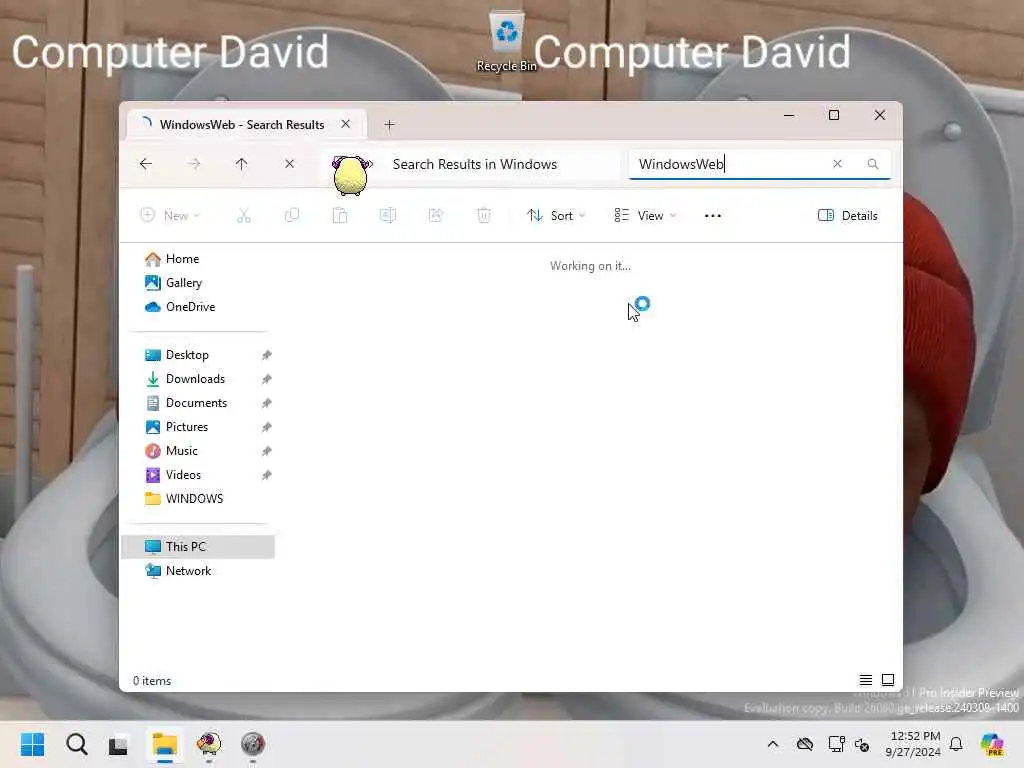Open the Sort dropdown
The height and width of the screenshot is (768, 1024).
pos(556,216)
